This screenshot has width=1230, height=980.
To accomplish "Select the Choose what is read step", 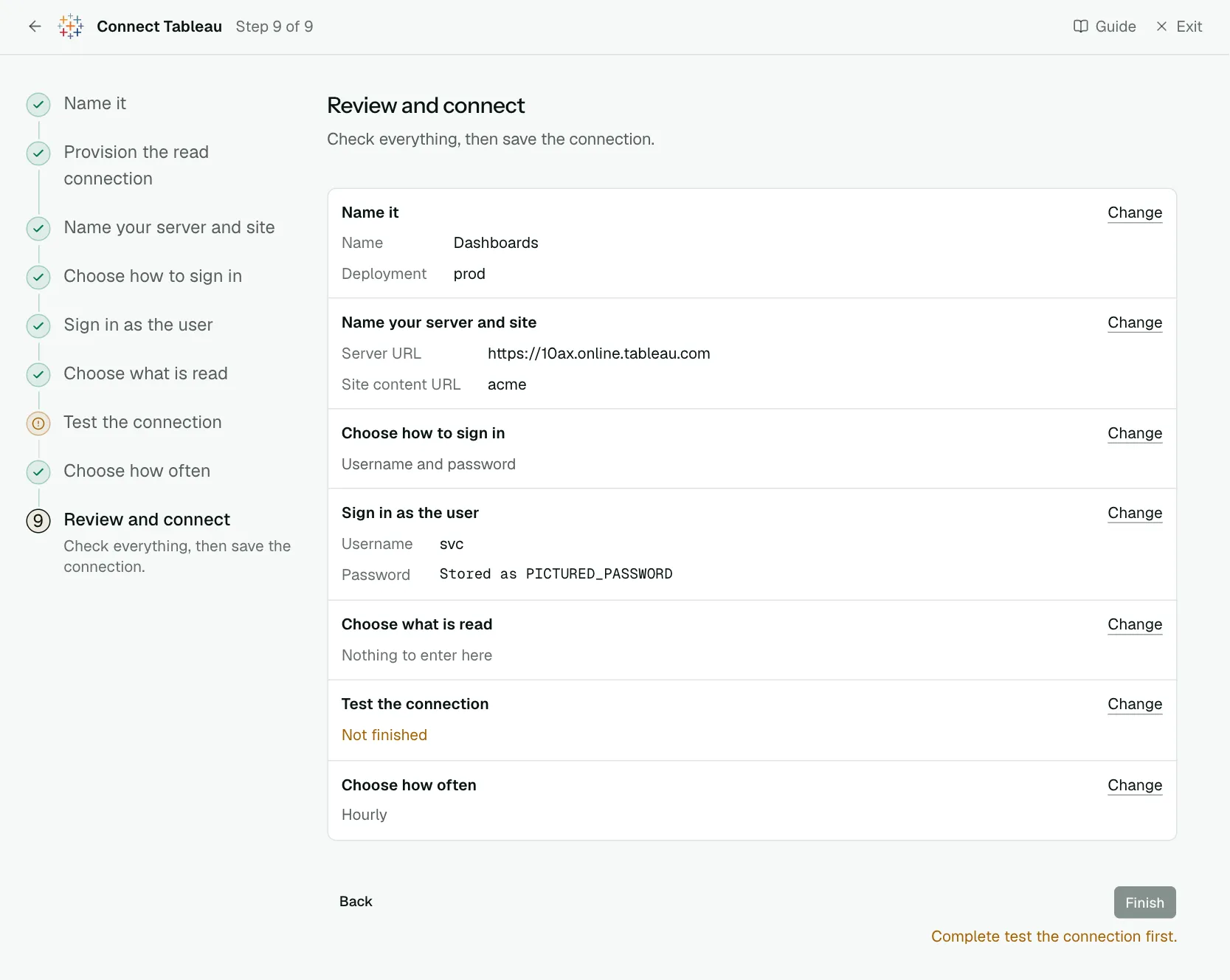I will coord(145,373).
